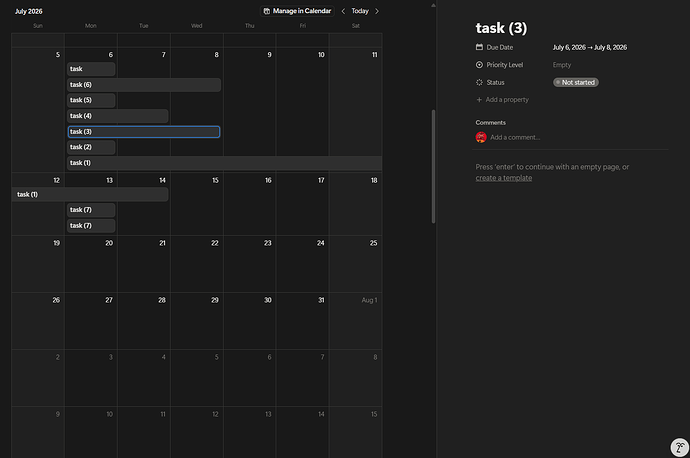Open the task (5) event

click(91, 100)
